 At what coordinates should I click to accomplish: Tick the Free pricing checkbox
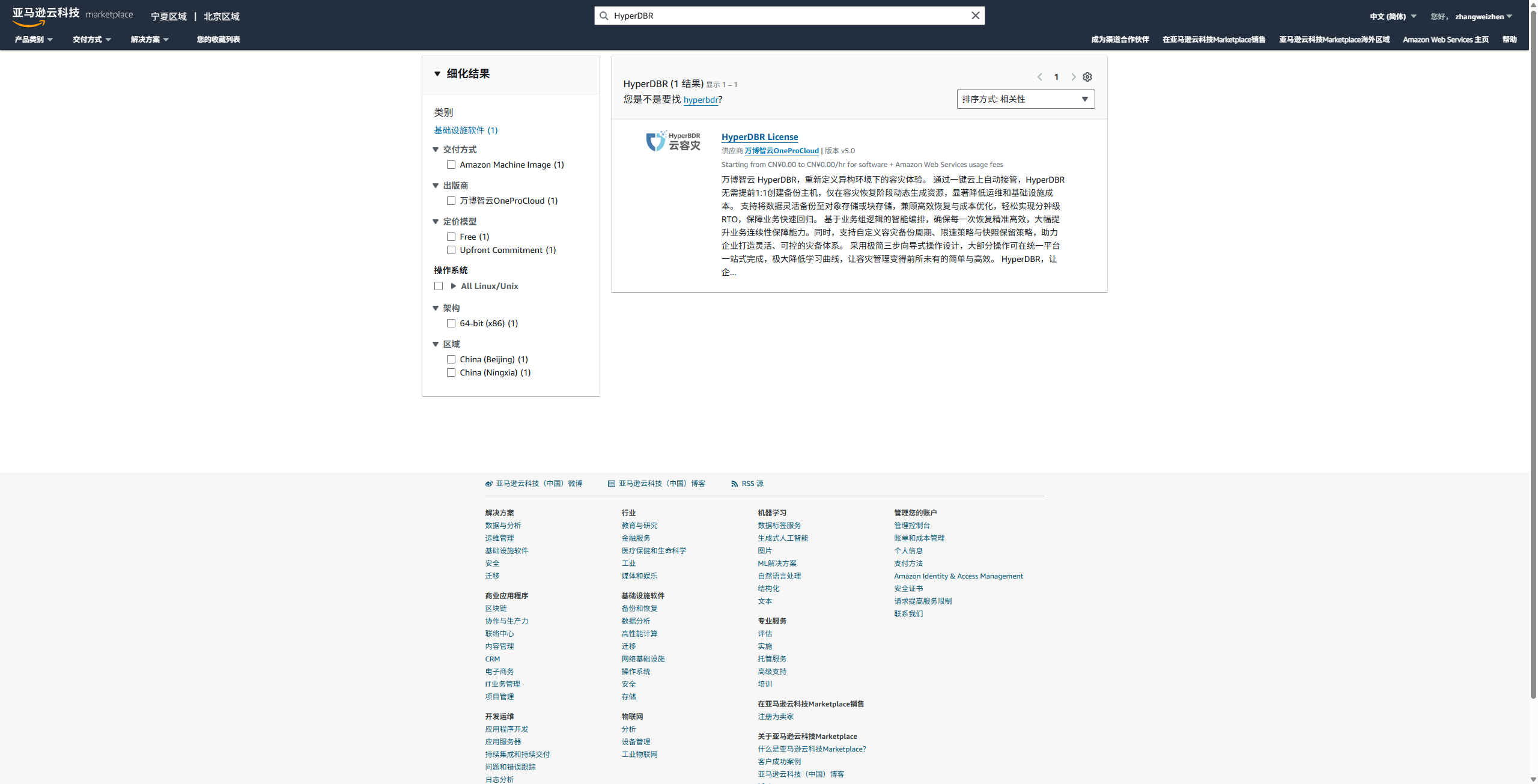tap(451, 237)
